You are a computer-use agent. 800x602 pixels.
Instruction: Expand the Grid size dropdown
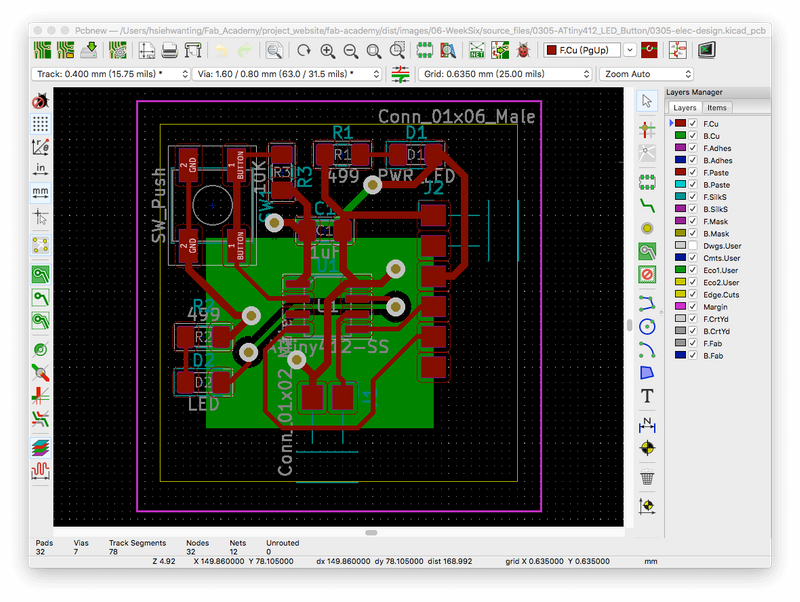505,74
